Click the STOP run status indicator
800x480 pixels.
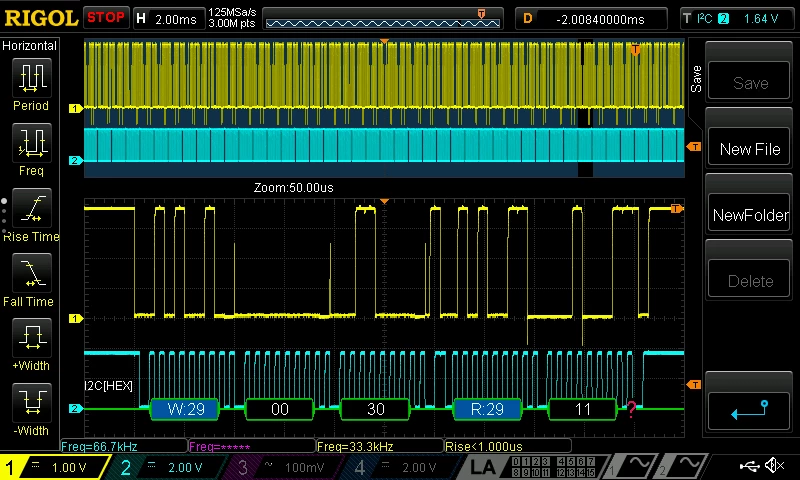point(106,18)
